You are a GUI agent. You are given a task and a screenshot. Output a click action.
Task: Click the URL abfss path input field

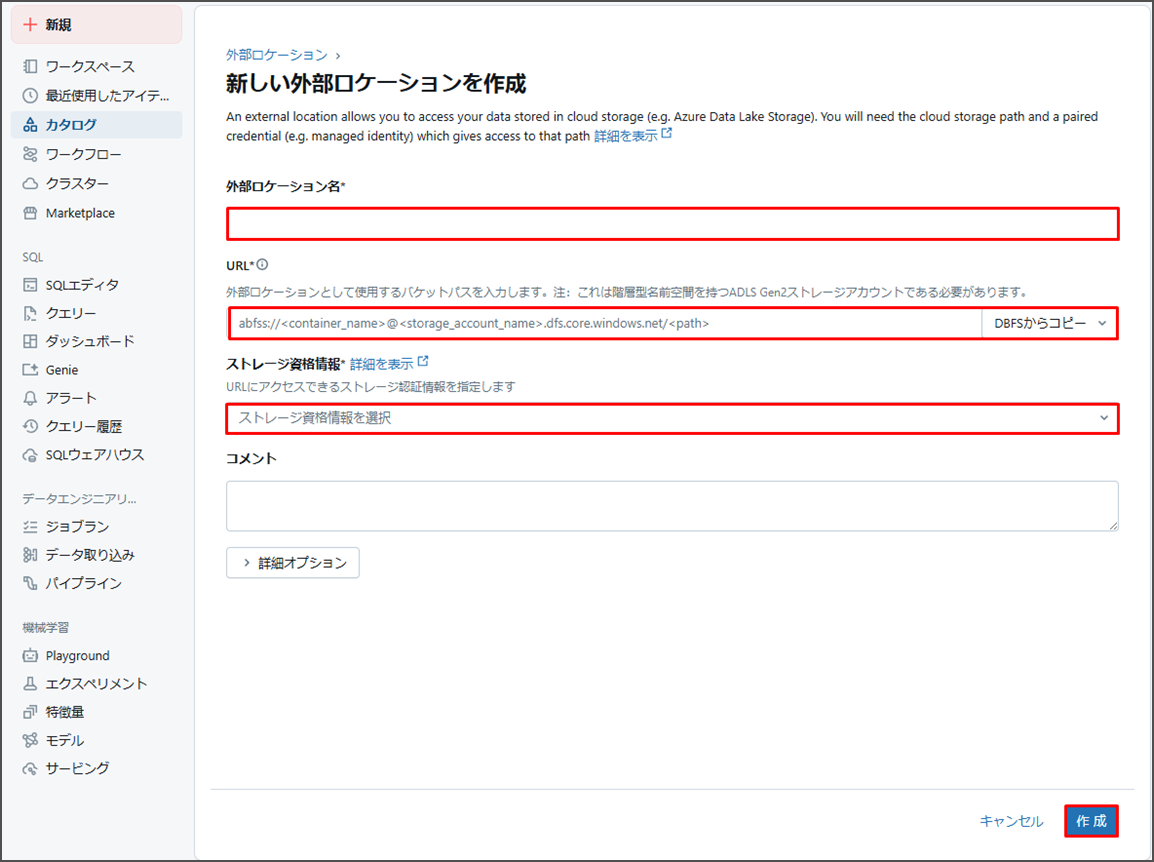pyautogui.click(x=605, y=323)
